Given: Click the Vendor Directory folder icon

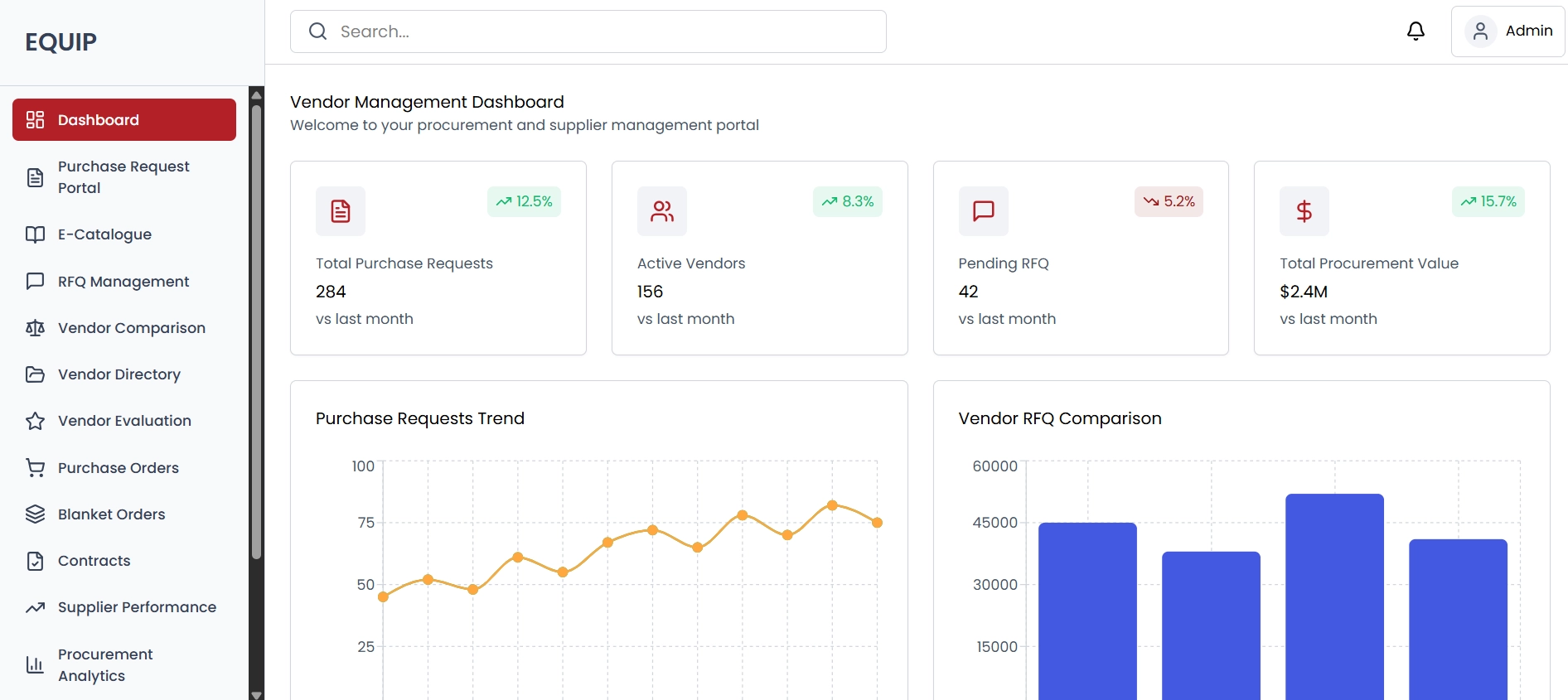Looking at the screenshot, I should pos(35,374).
